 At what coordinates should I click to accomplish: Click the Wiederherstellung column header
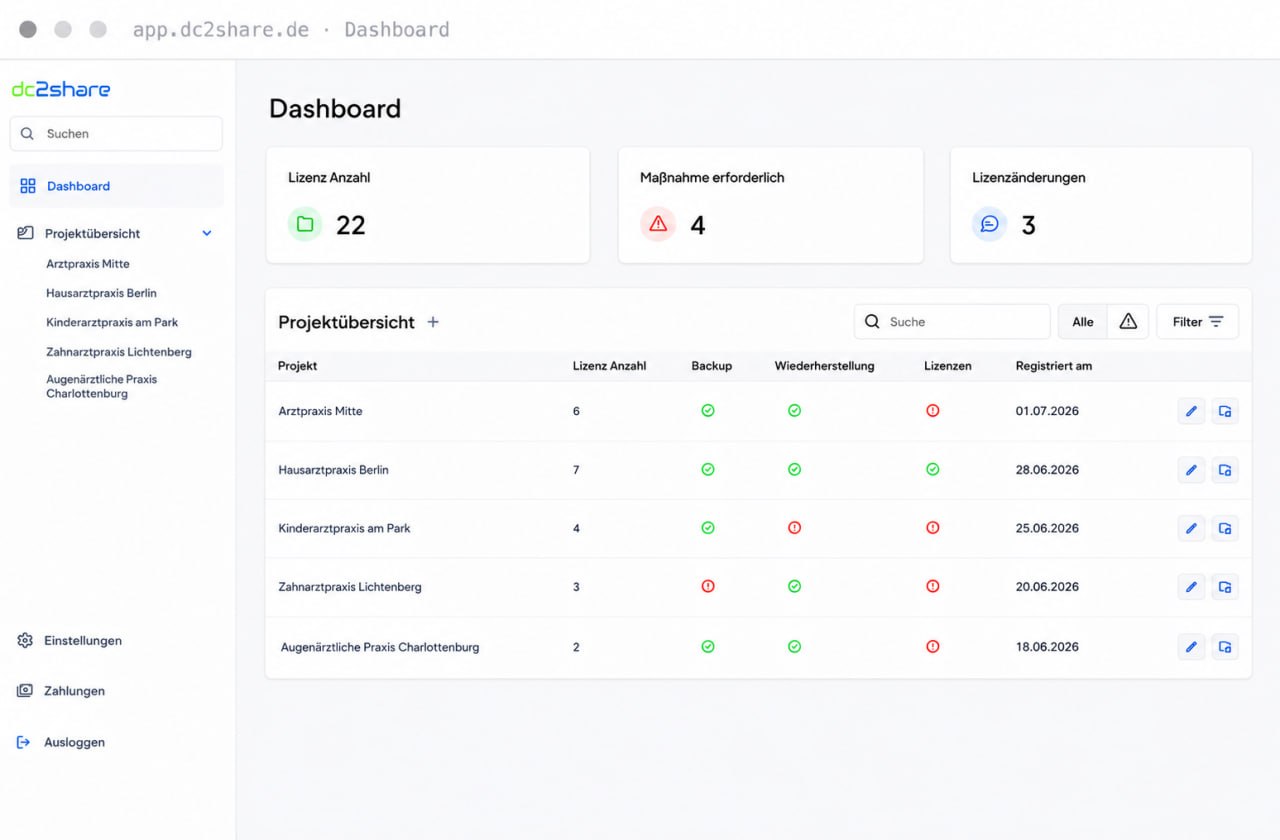[825, 366]
